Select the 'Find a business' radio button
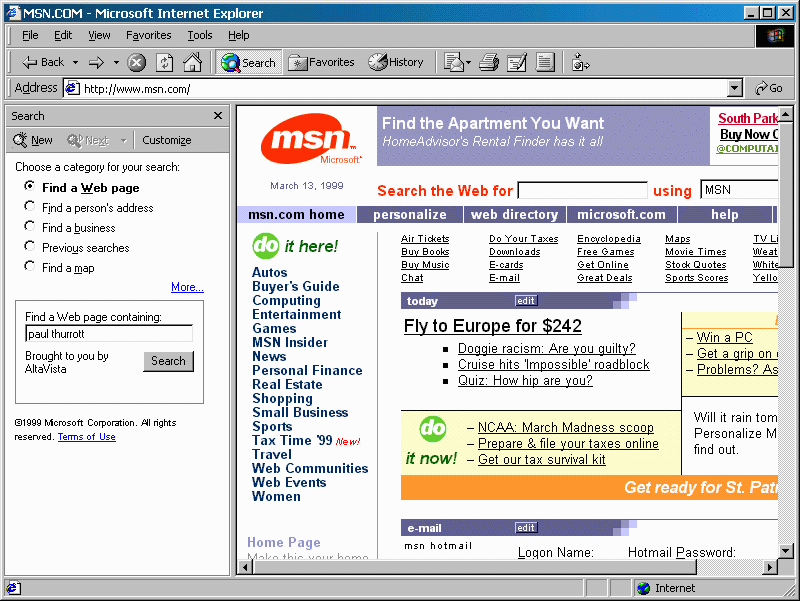800x601 pixels. [30, 227]
